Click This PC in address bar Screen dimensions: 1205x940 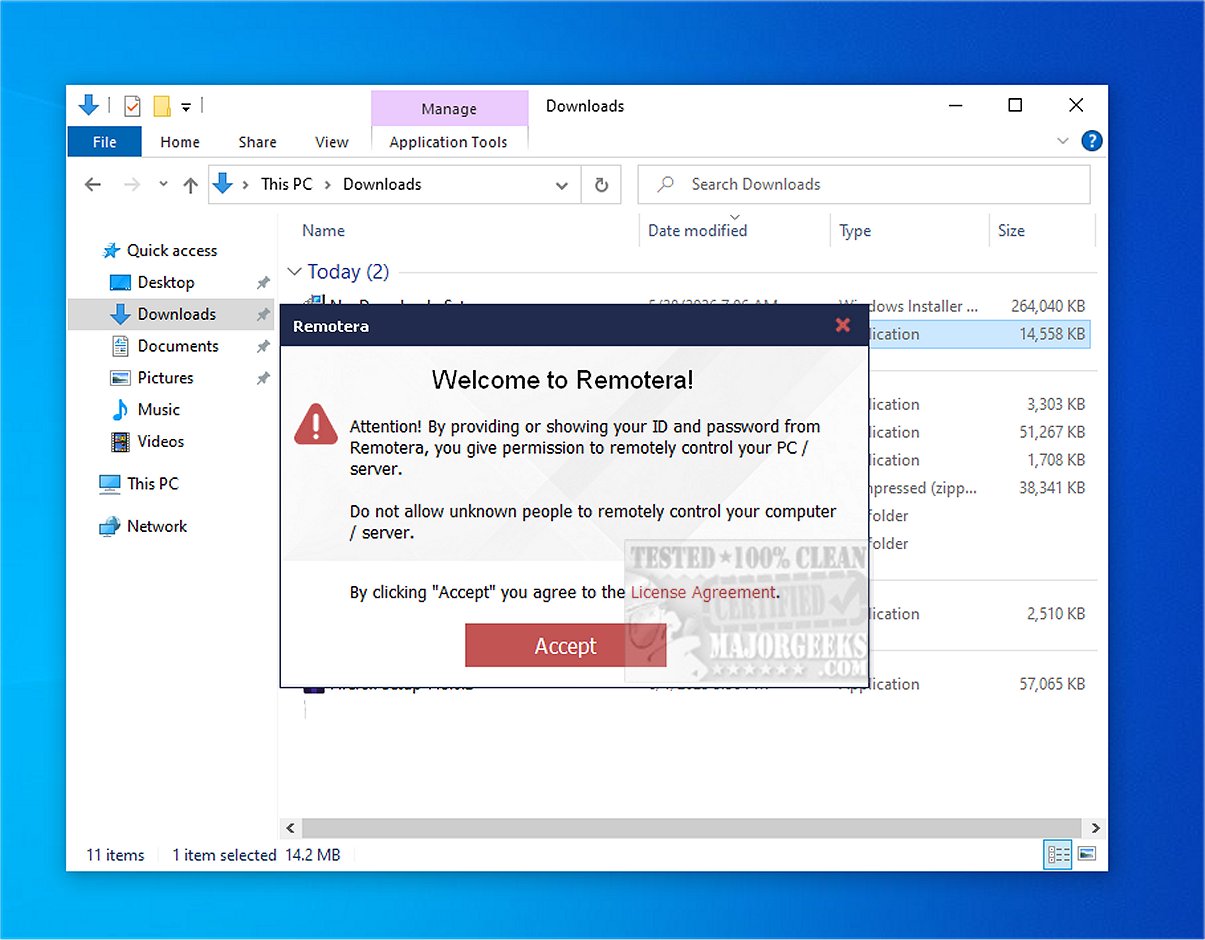tap(287, 184)
